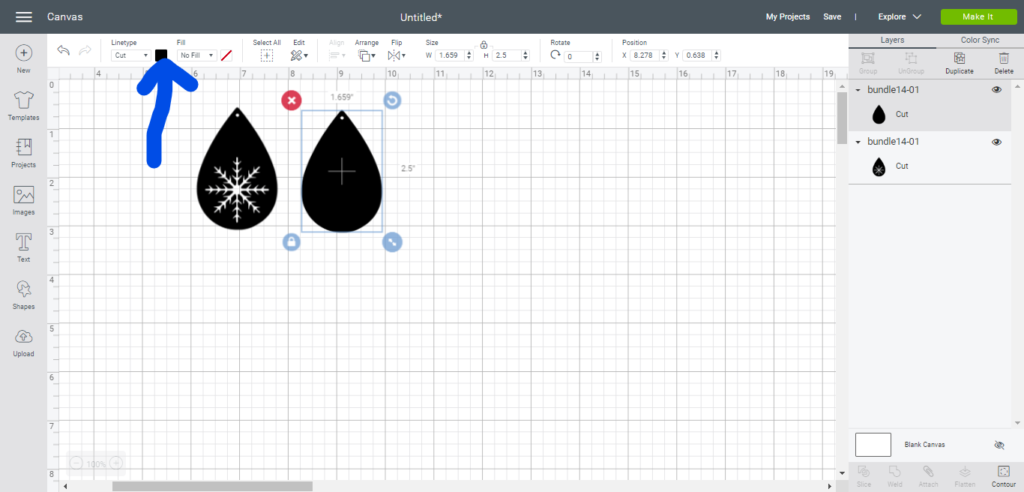1024x492 pixels.
Task: Hide the second bundle14-01 layer
Action: coord(996,142)
